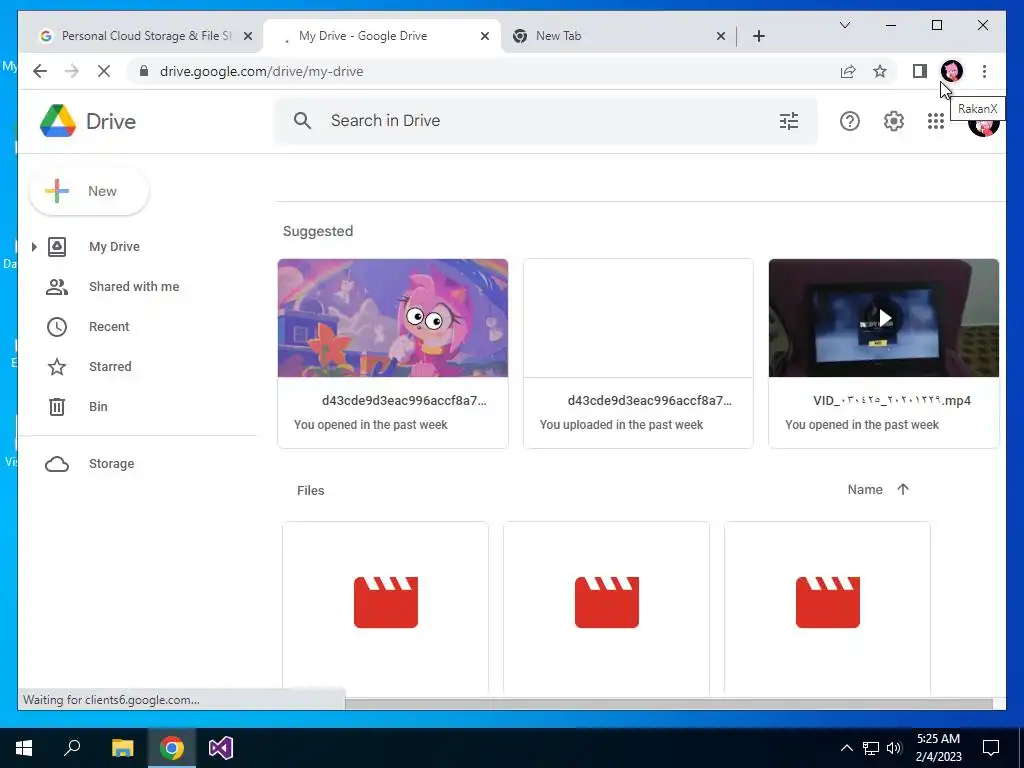
Task: Click the Chrome profile avatar RakanX
Action: [x=952, y=71]
